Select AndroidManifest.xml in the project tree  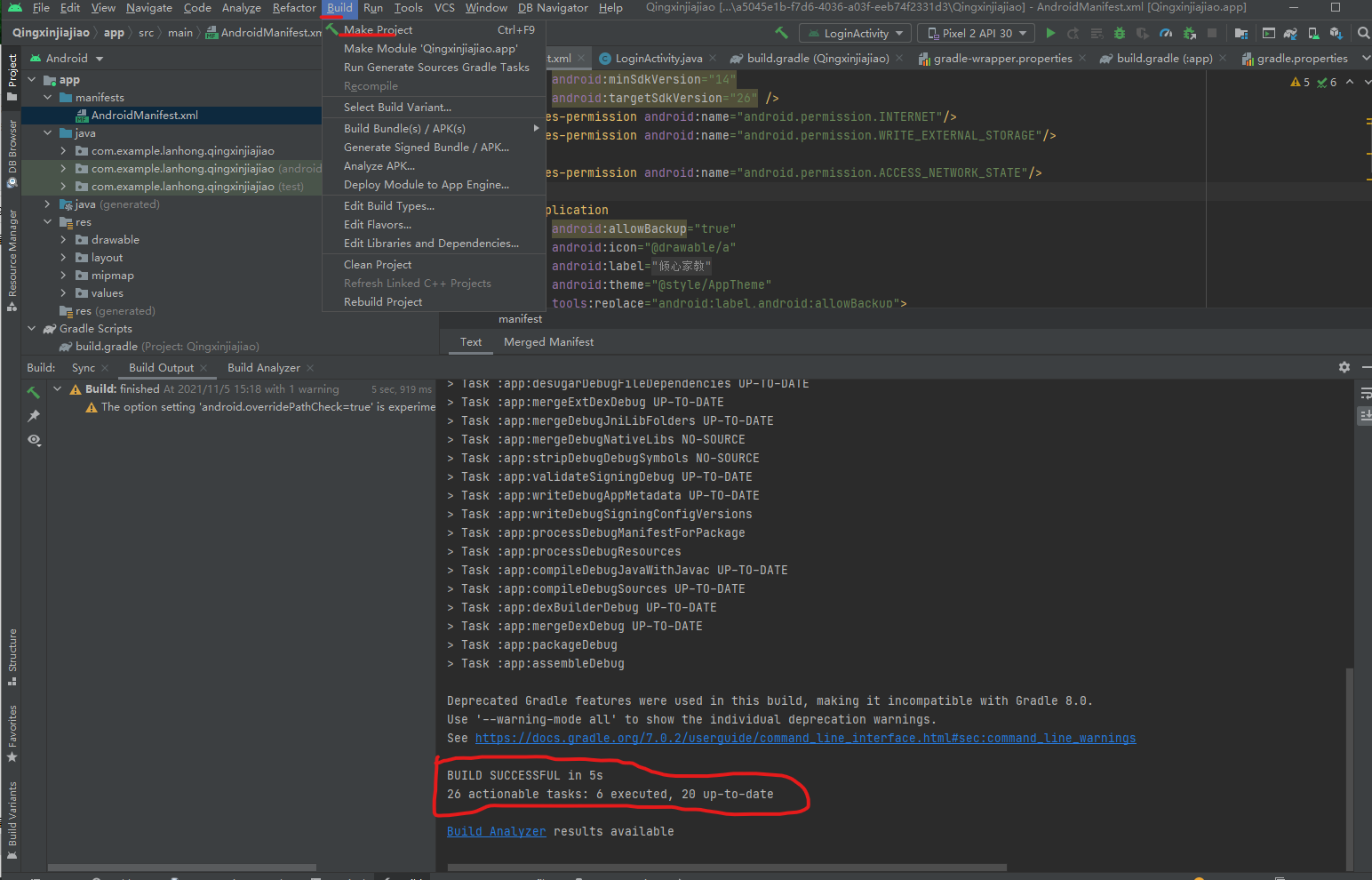144,116
